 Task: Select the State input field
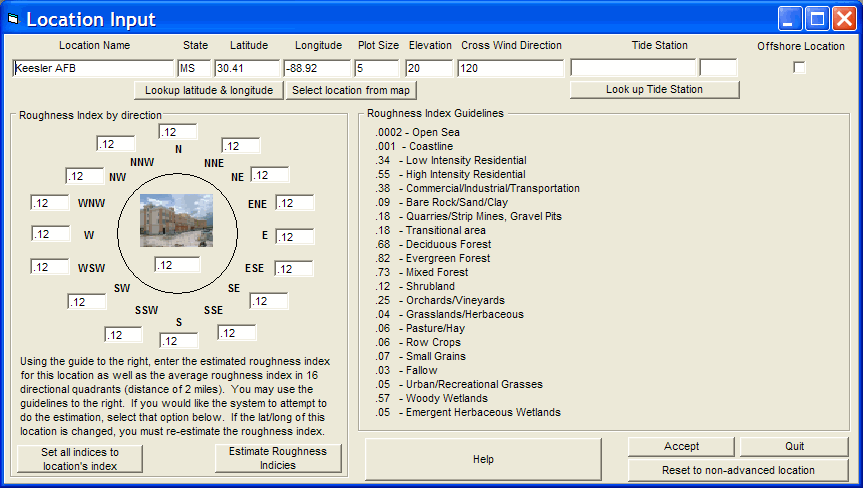pyautogui.click(x=194, y=68)
